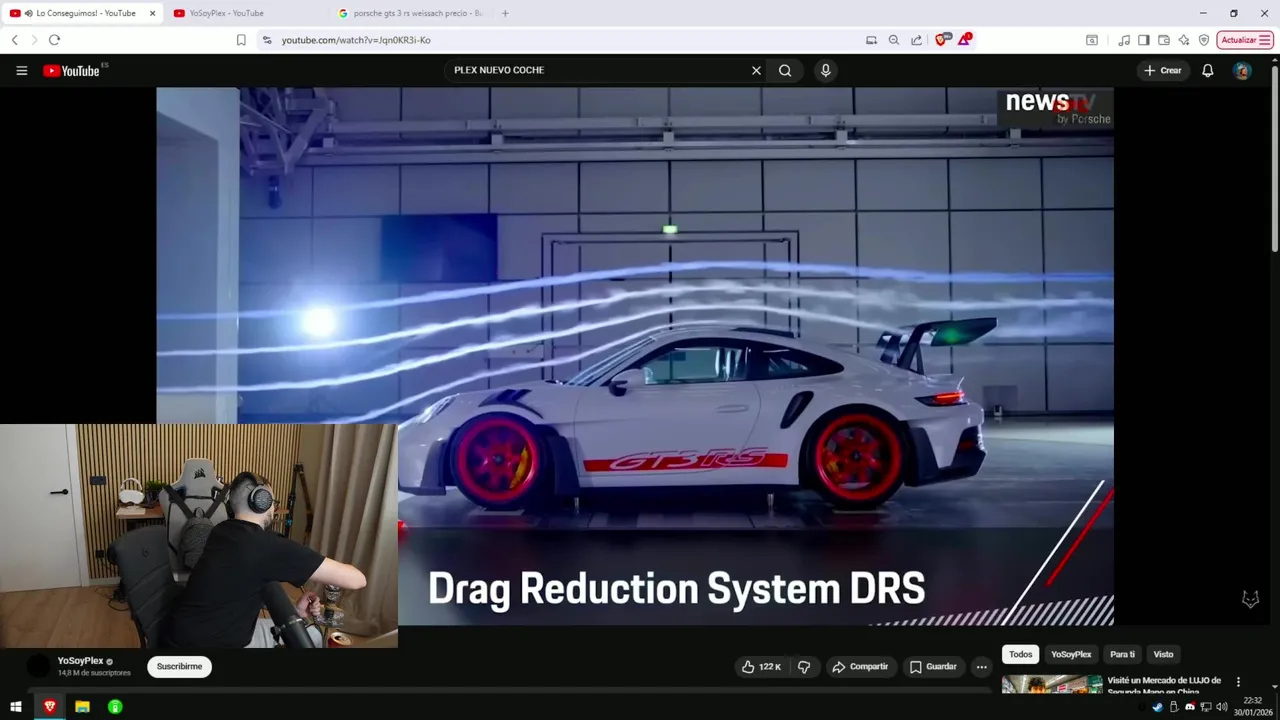The image size is (1280, 720).
Task: Open the YouTube notifications bell
Action: pyautogui.click(x=1208, y=71)
